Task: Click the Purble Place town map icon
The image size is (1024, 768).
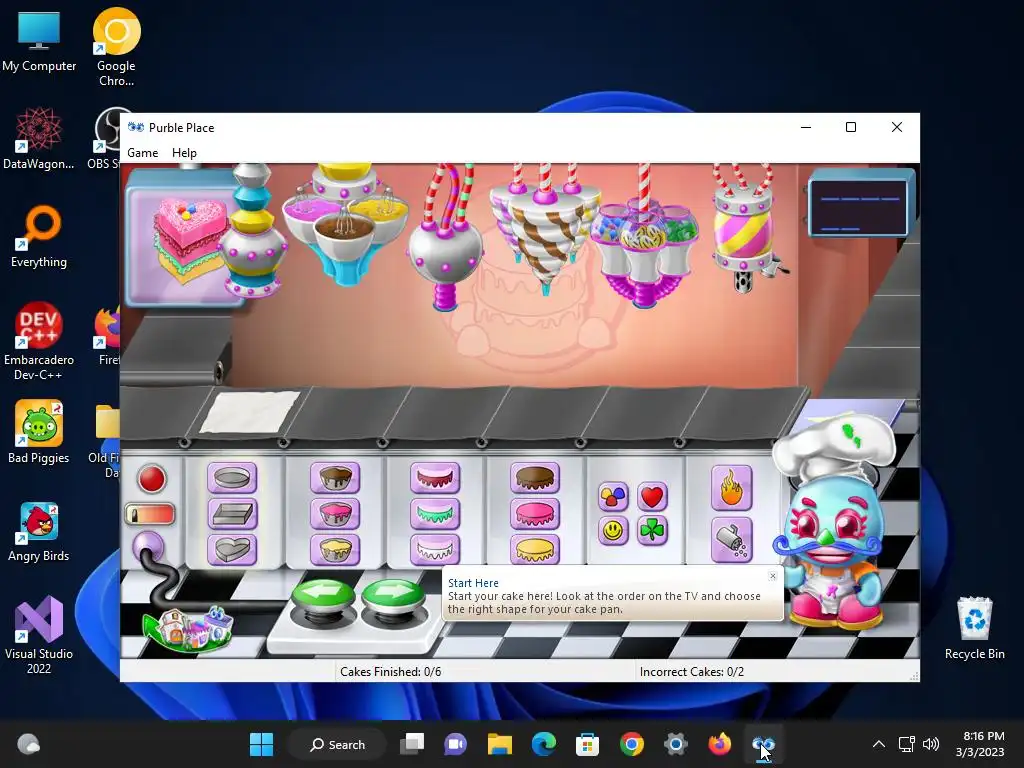Action: (x=189, y=629)
